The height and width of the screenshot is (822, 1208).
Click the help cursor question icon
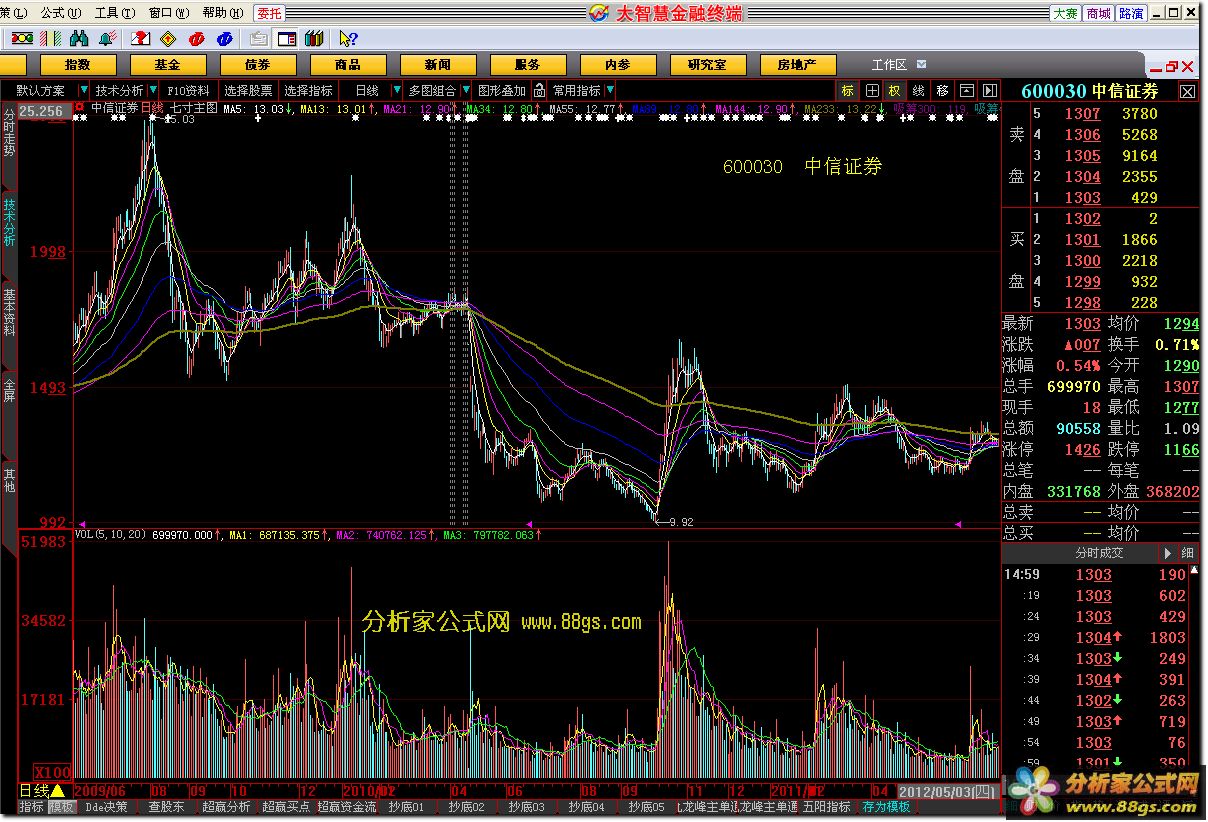click(x=349, y=38)
